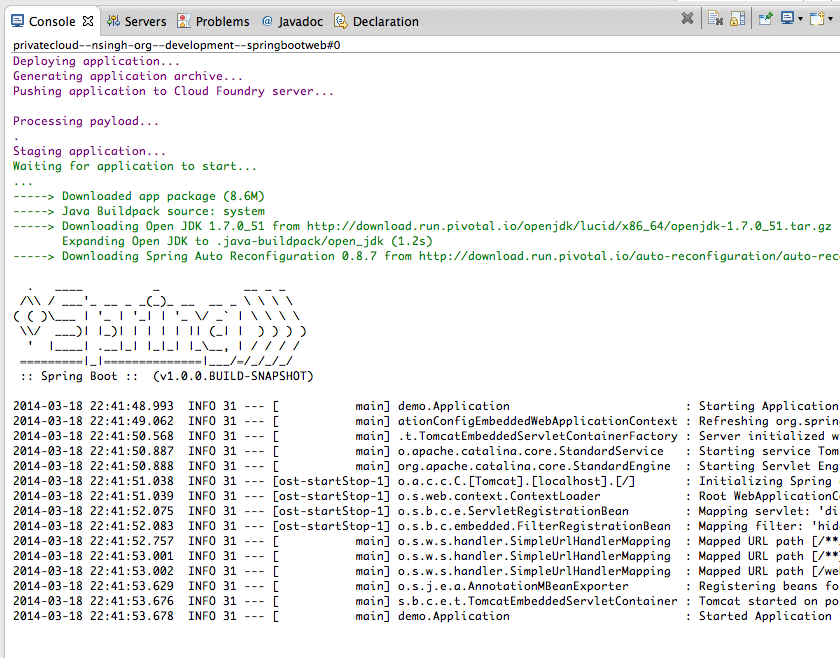Click 'Pushing application to Cloud Foundry server...' line
Image resolution: width=840 pixels, height=658 pixels.
(174, 91)
